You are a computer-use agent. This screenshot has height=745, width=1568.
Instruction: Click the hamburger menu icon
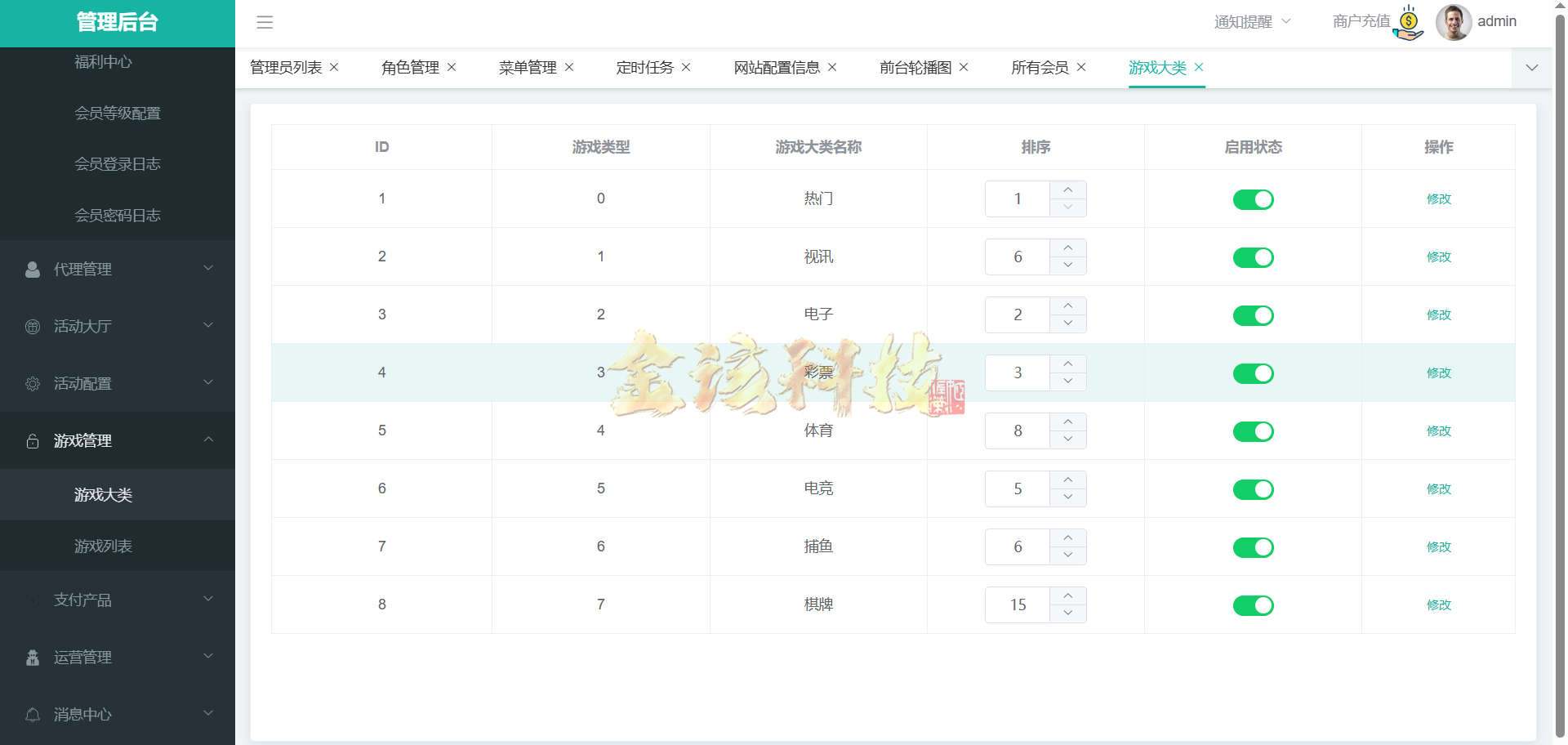point(265,22)
